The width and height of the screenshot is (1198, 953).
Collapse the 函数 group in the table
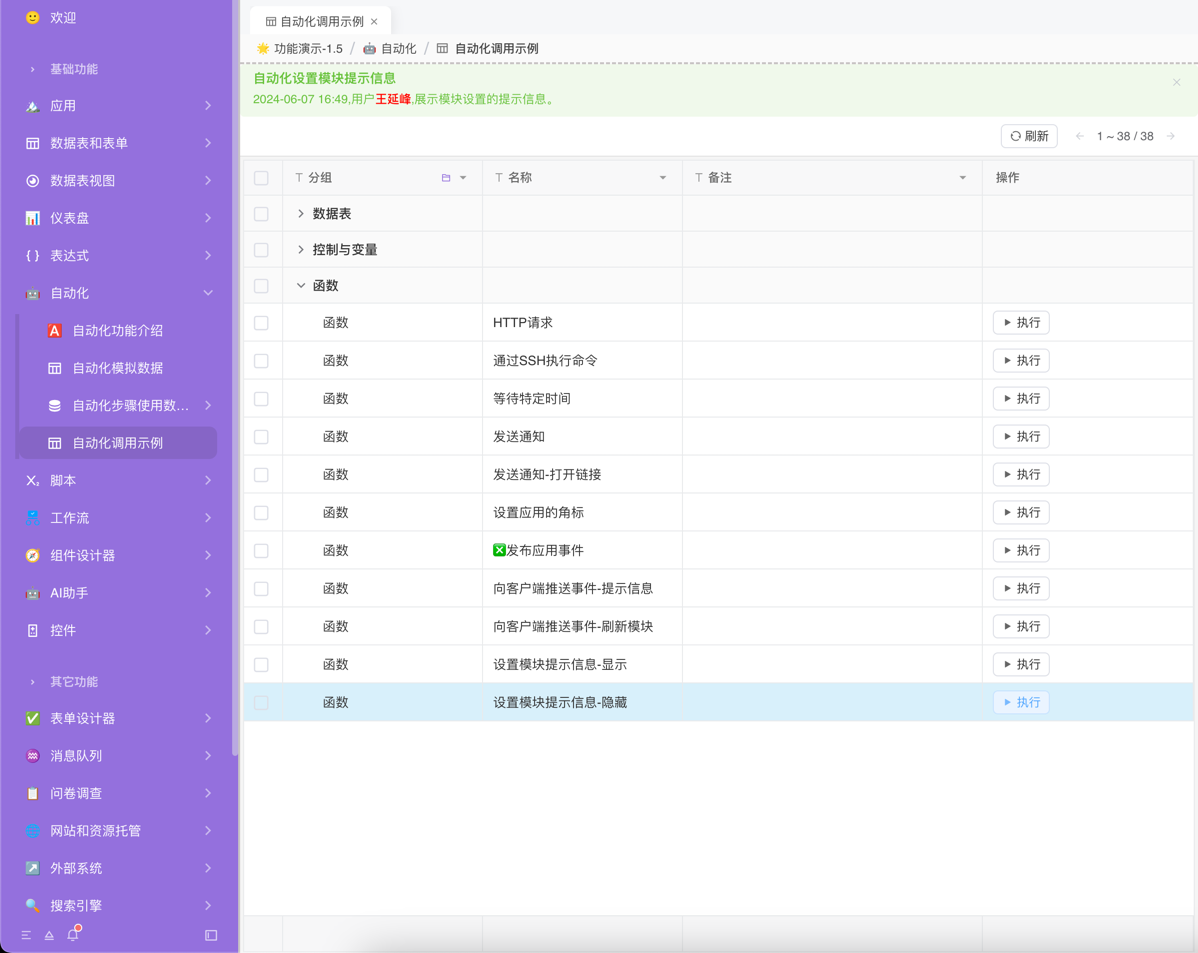click(300, 285)
